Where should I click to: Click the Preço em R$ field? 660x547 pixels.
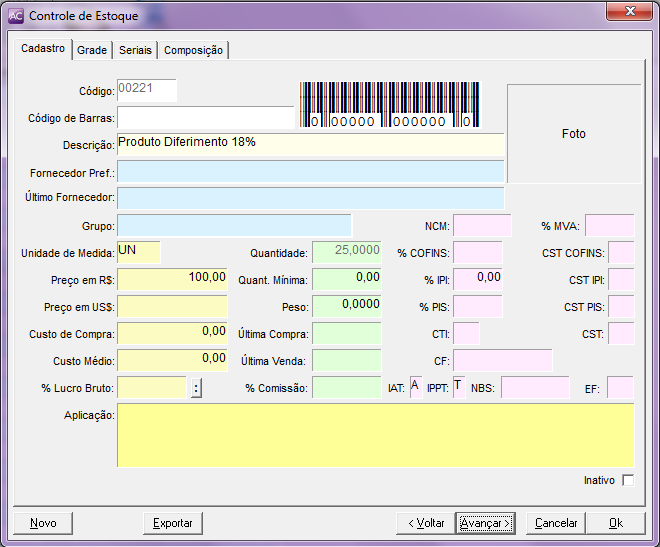[173, 279]
